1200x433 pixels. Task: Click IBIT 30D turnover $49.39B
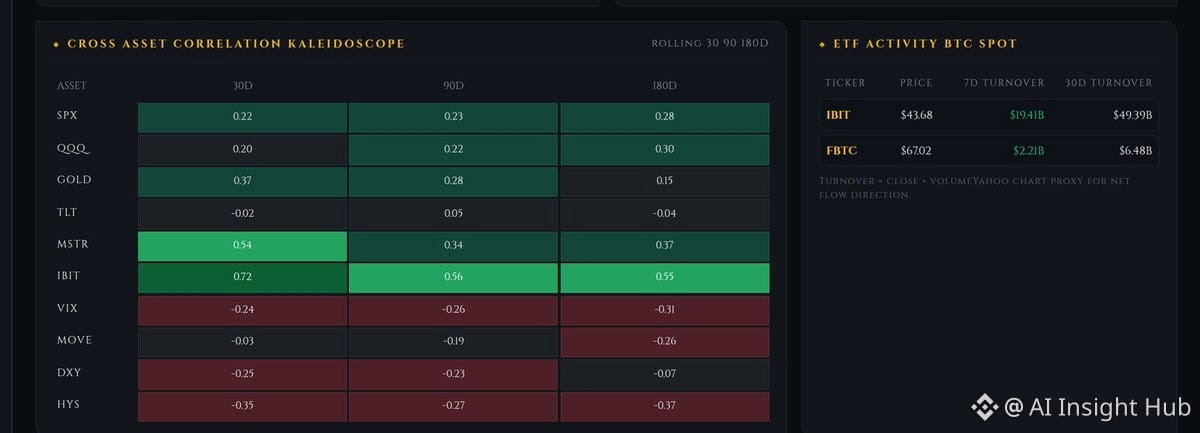click(x=1133, y=115)
